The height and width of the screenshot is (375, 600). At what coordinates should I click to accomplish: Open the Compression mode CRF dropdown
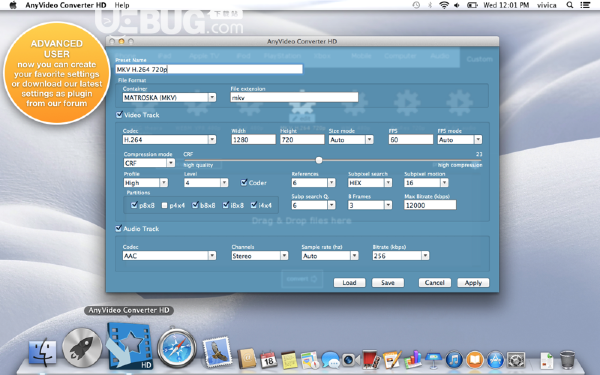click(x=149, y=163)
